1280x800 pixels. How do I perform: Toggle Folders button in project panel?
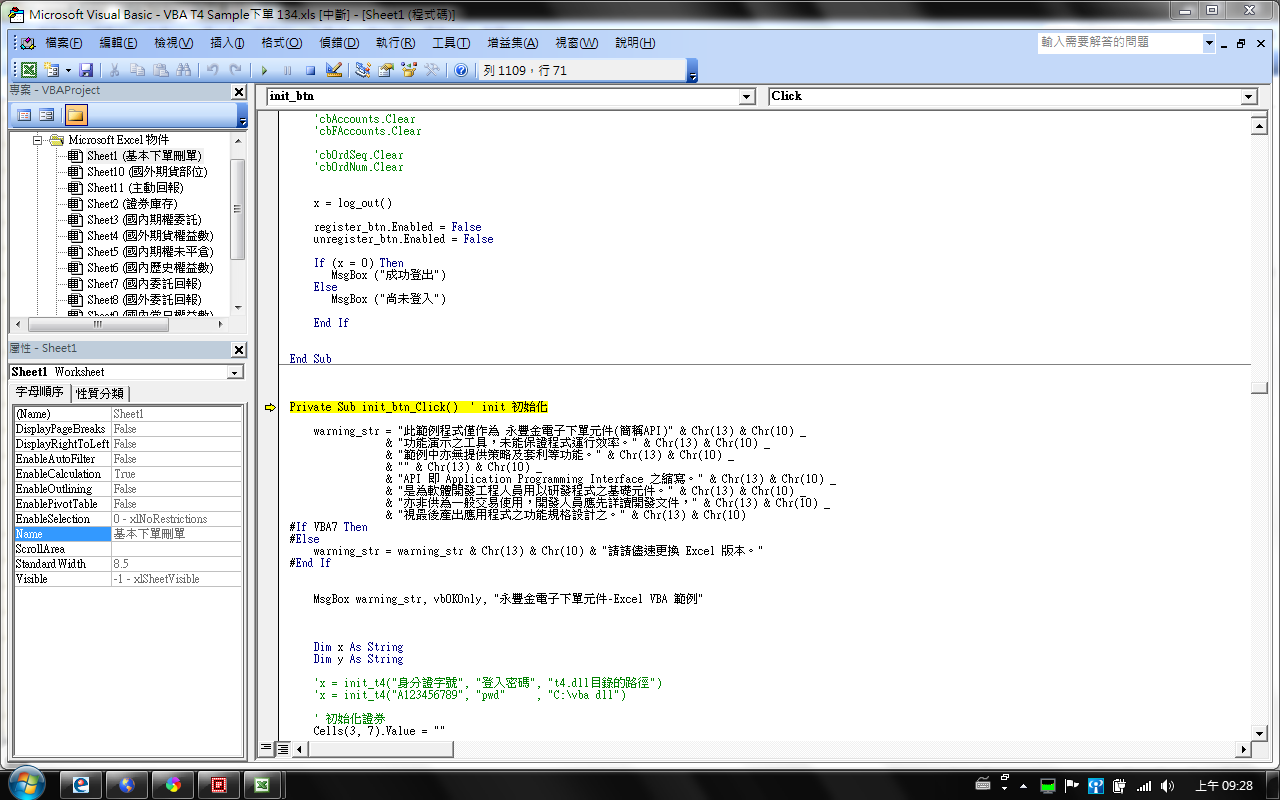(x=76, y=115)
